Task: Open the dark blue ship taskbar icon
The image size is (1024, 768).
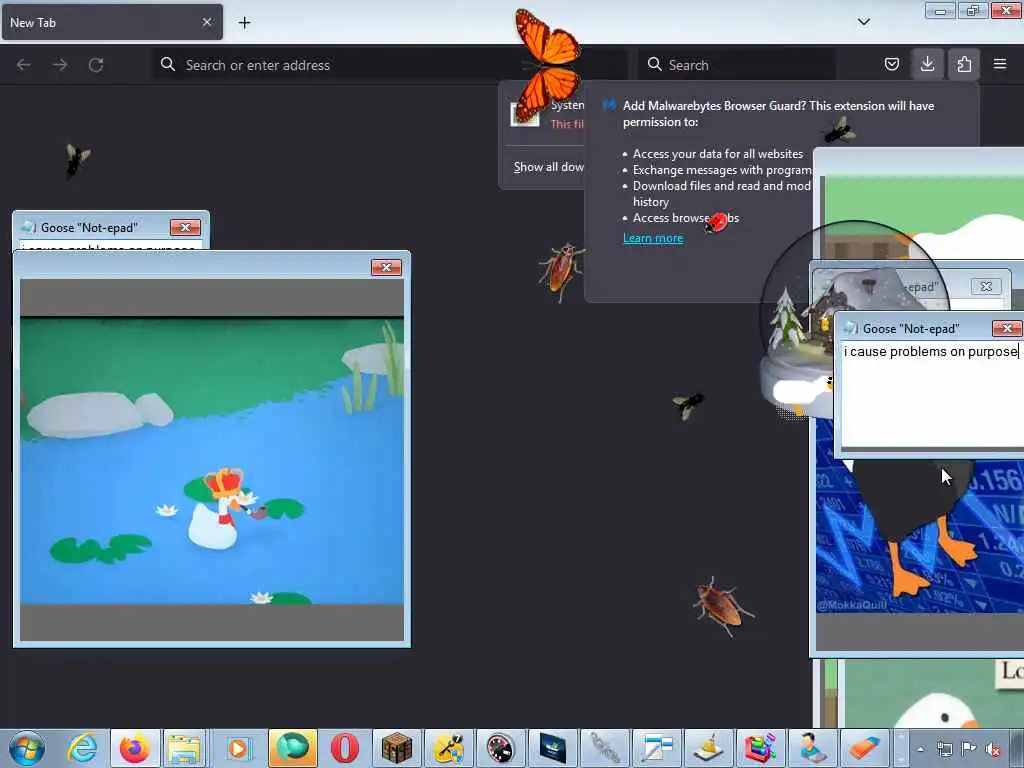Action: (552, 748)
